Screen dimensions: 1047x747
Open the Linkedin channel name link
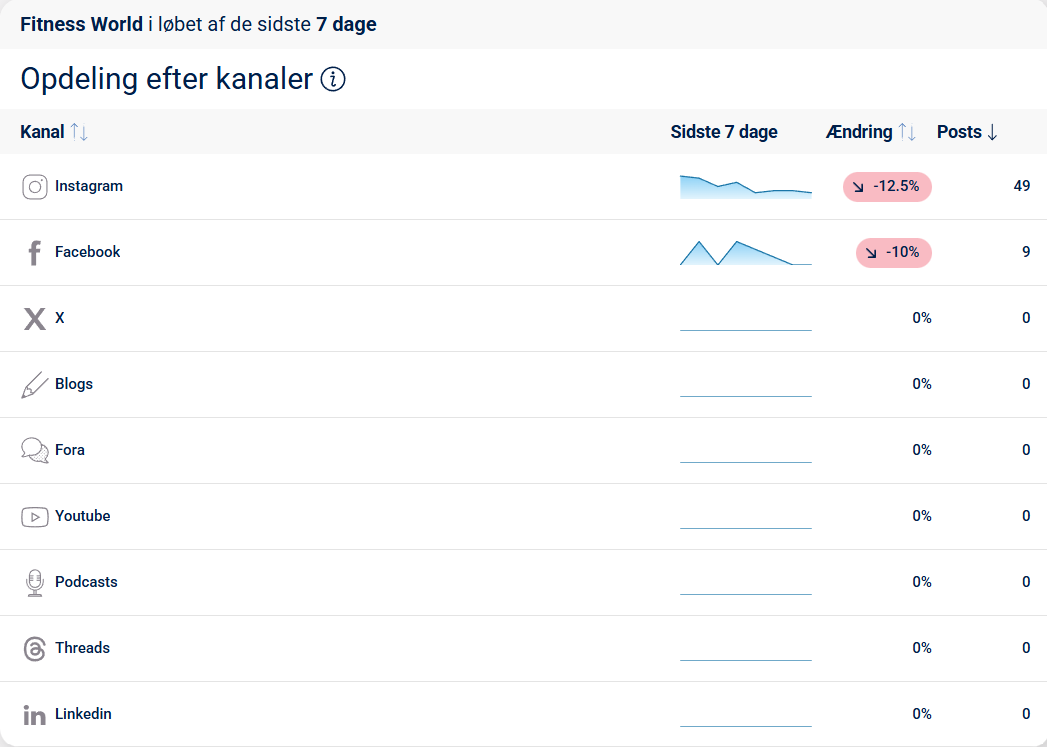(83, 714)
